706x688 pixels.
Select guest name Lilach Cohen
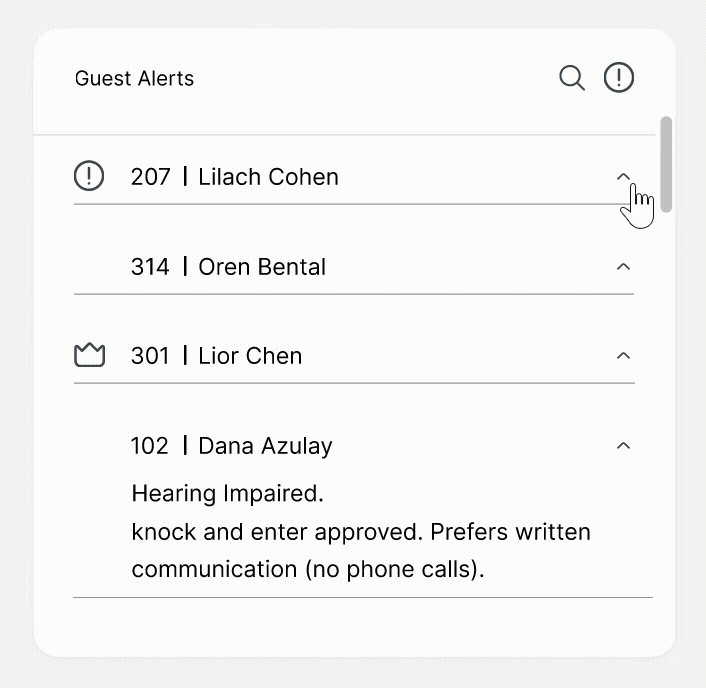tap(268, 177)
